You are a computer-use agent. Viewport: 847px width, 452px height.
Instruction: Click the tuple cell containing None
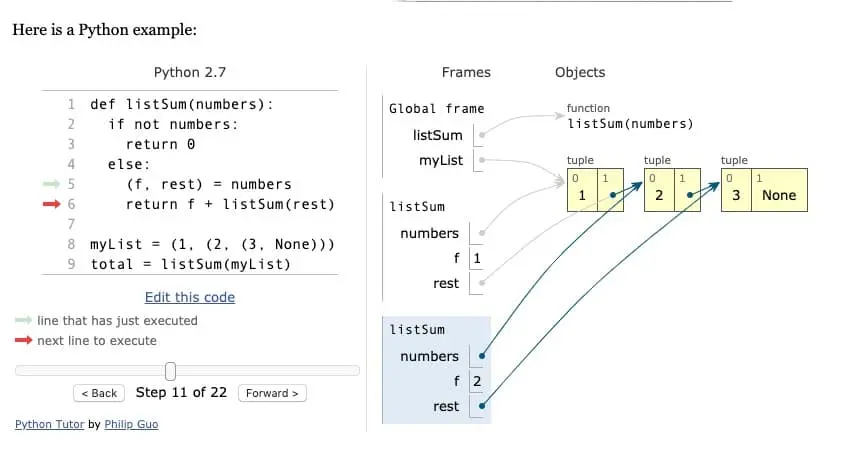click(779, 190)
